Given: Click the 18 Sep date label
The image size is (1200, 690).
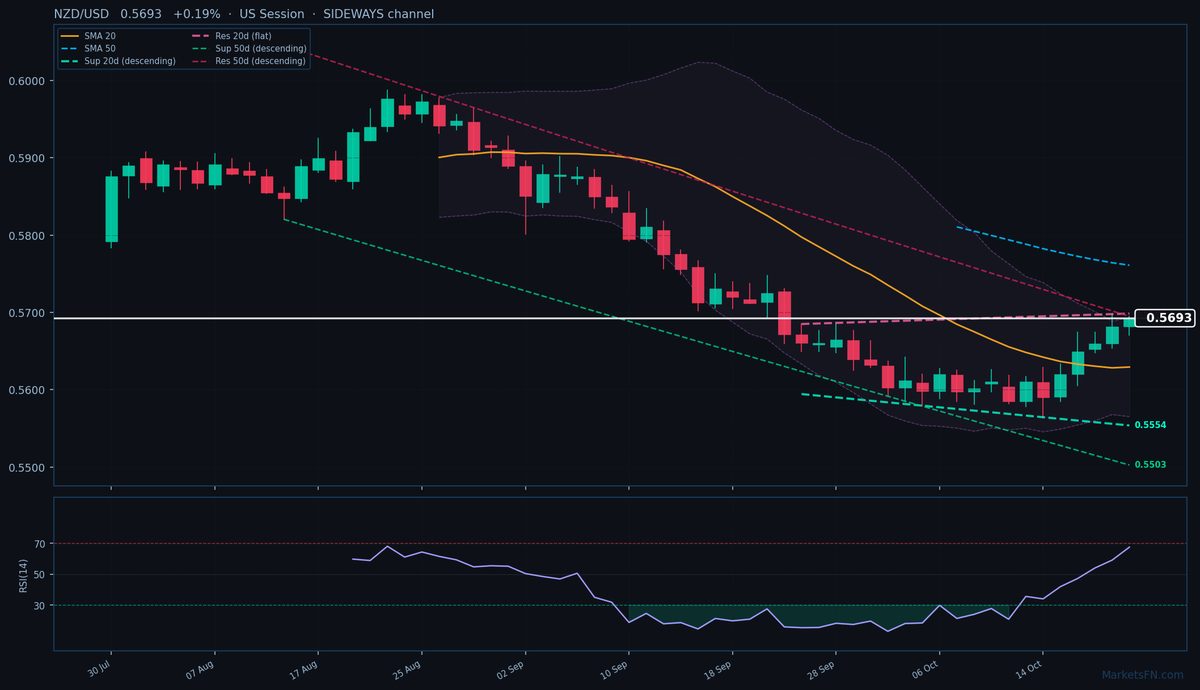Looking at the screenshot, I should (x=719, y=668).
